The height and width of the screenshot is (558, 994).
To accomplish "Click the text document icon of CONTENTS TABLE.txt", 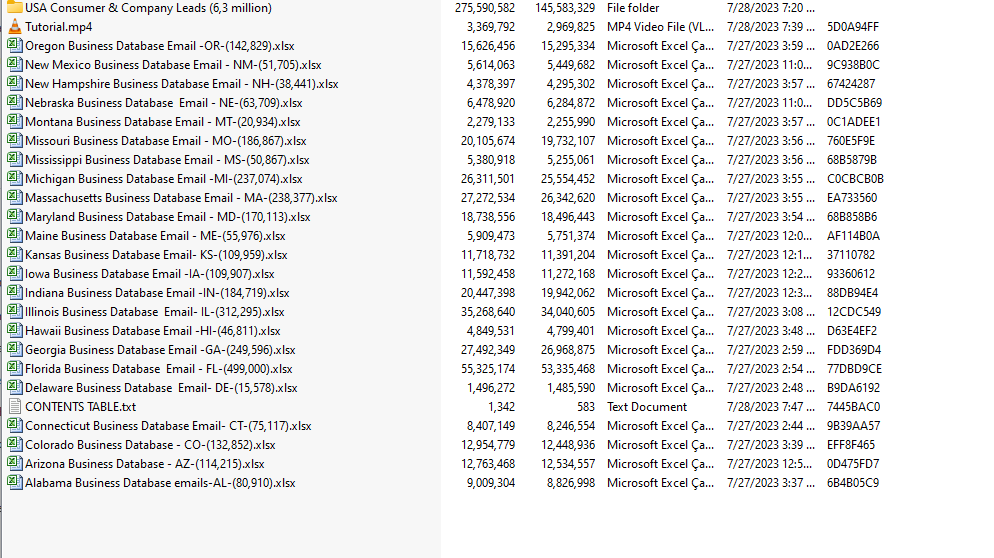I will coord(15,407).
